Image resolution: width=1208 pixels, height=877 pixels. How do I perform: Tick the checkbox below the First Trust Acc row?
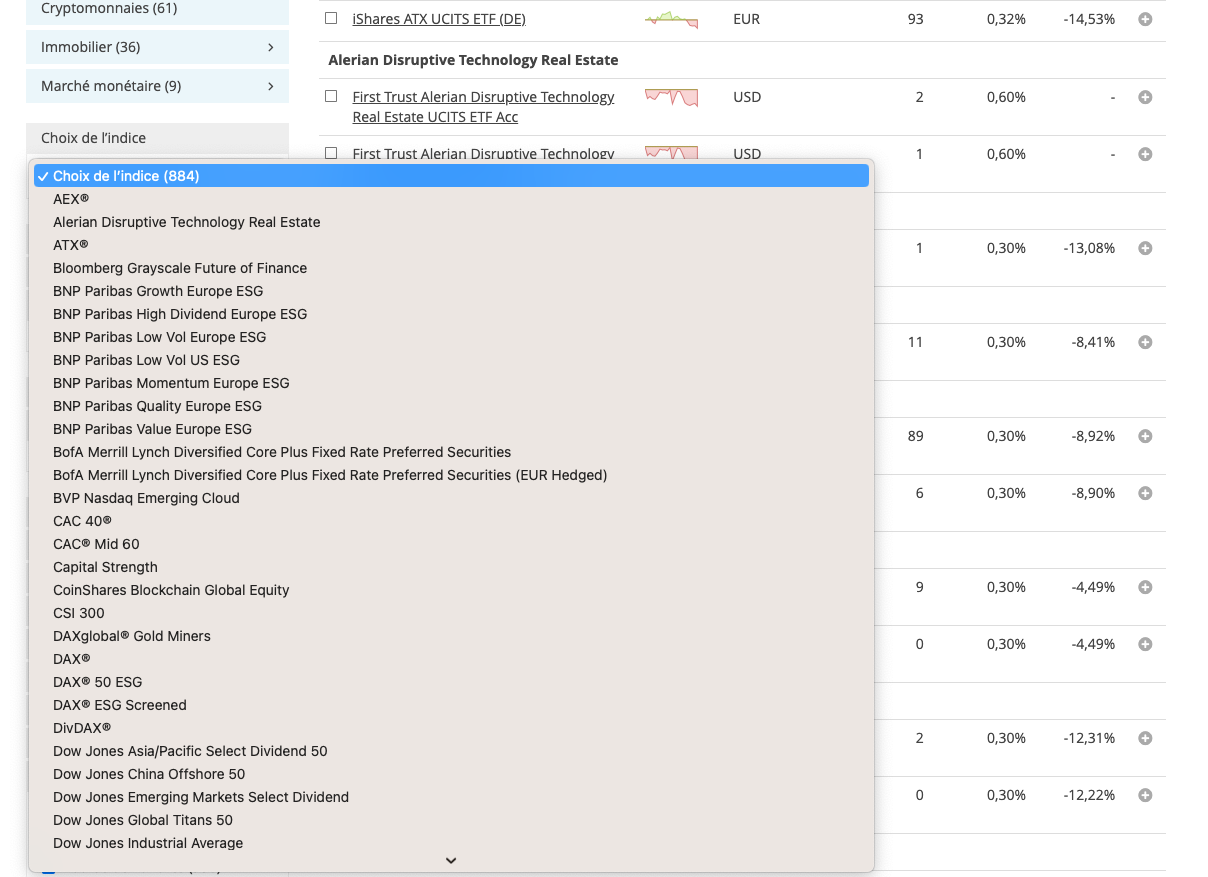pos(331,153)
